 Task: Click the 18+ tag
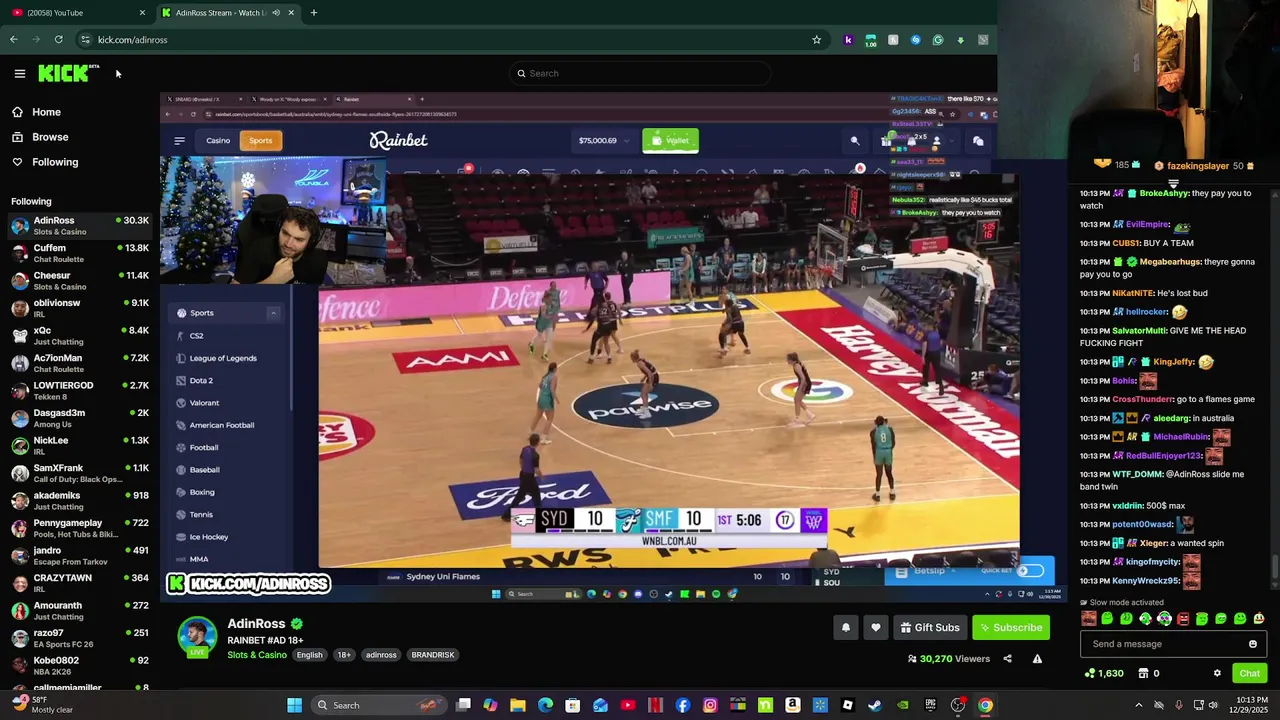point(344,655)
